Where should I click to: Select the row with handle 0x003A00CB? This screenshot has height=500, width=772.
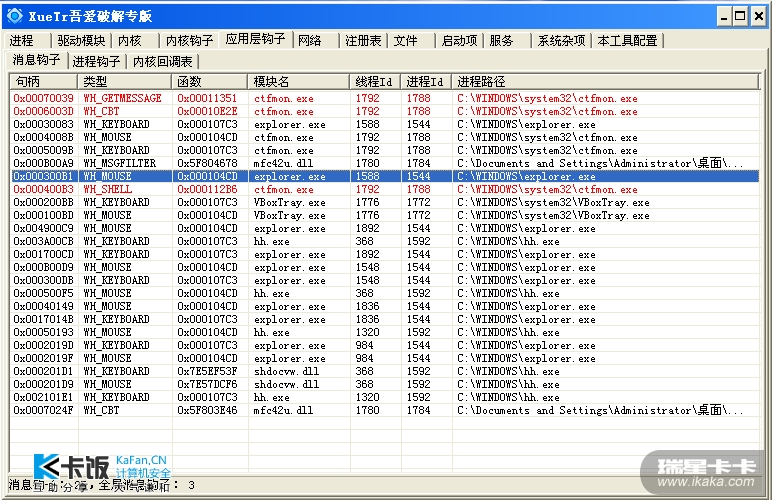(384, 241)
